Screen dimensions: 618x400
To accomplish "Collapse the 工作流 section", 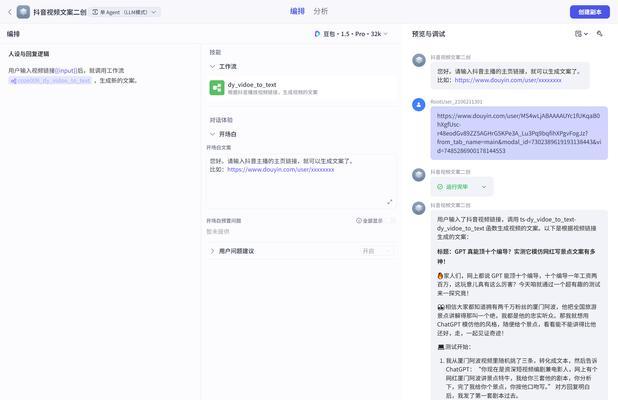I will click(x=212, y=67).
